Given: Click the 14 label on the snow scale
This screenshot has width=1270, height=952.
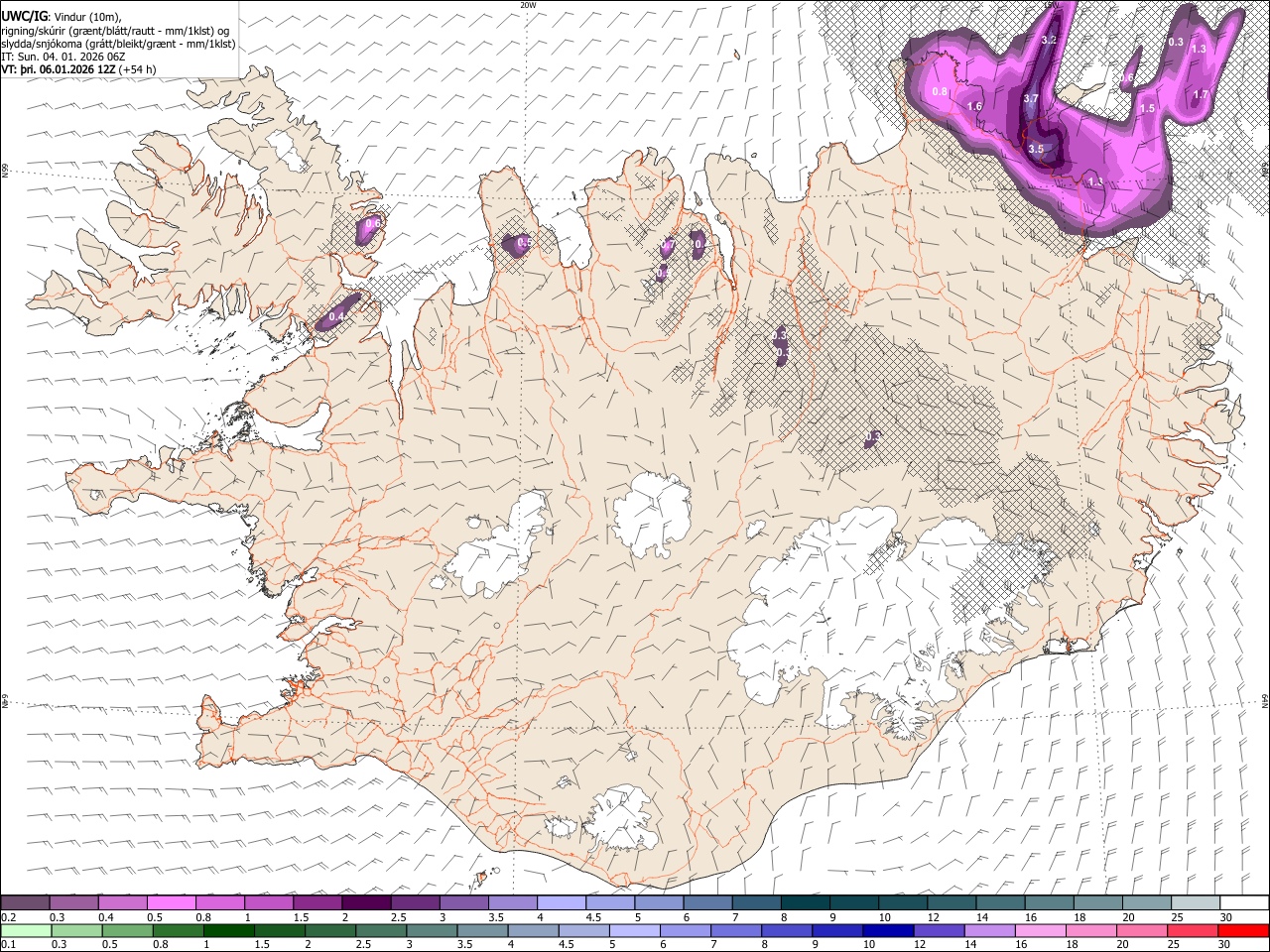Looking at the screenshot, I should click(x=981, y=917).
